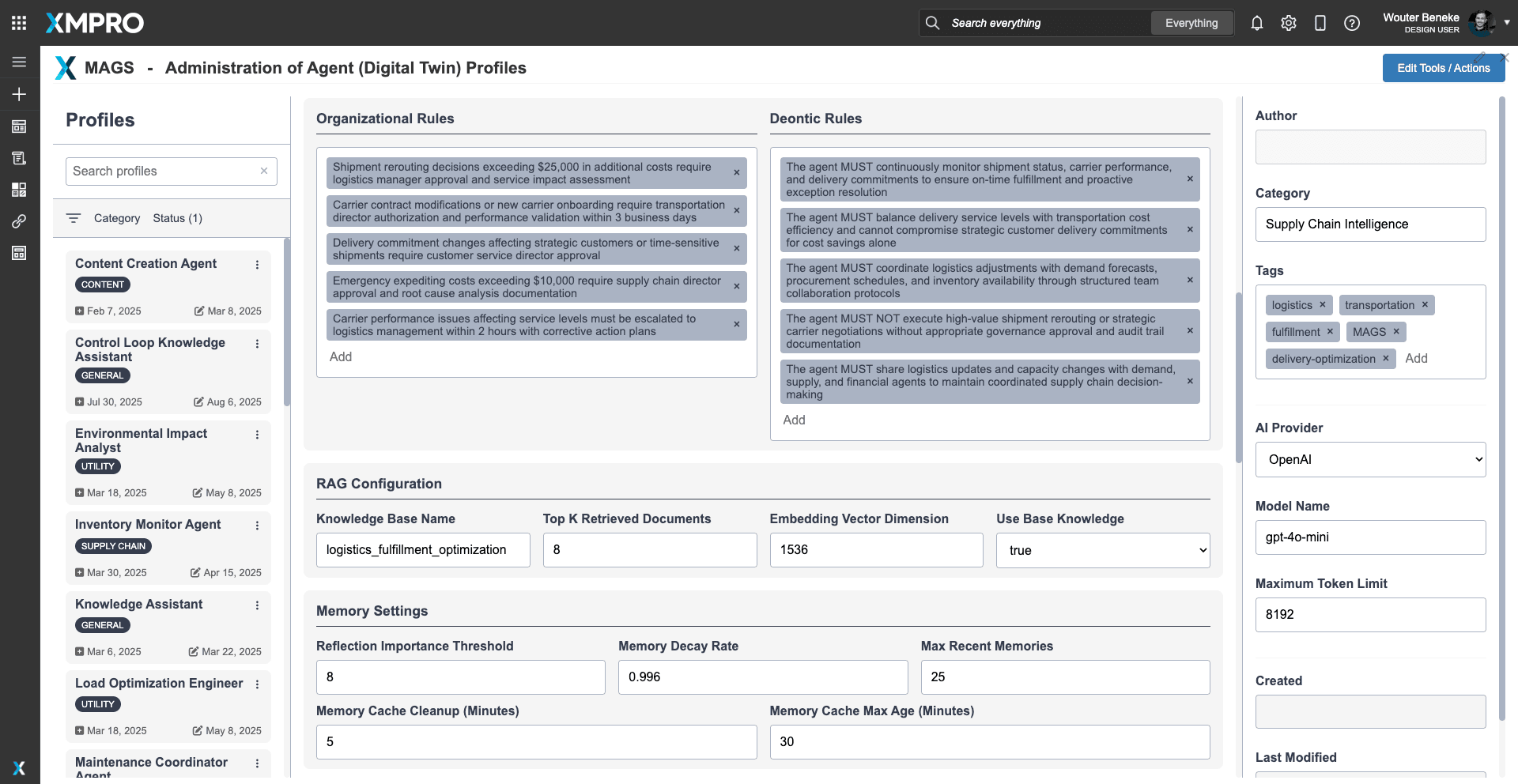Toggle the hamburger menu in left sidebar
Viewport: 1518px width, 784px height.
(19, 62)
